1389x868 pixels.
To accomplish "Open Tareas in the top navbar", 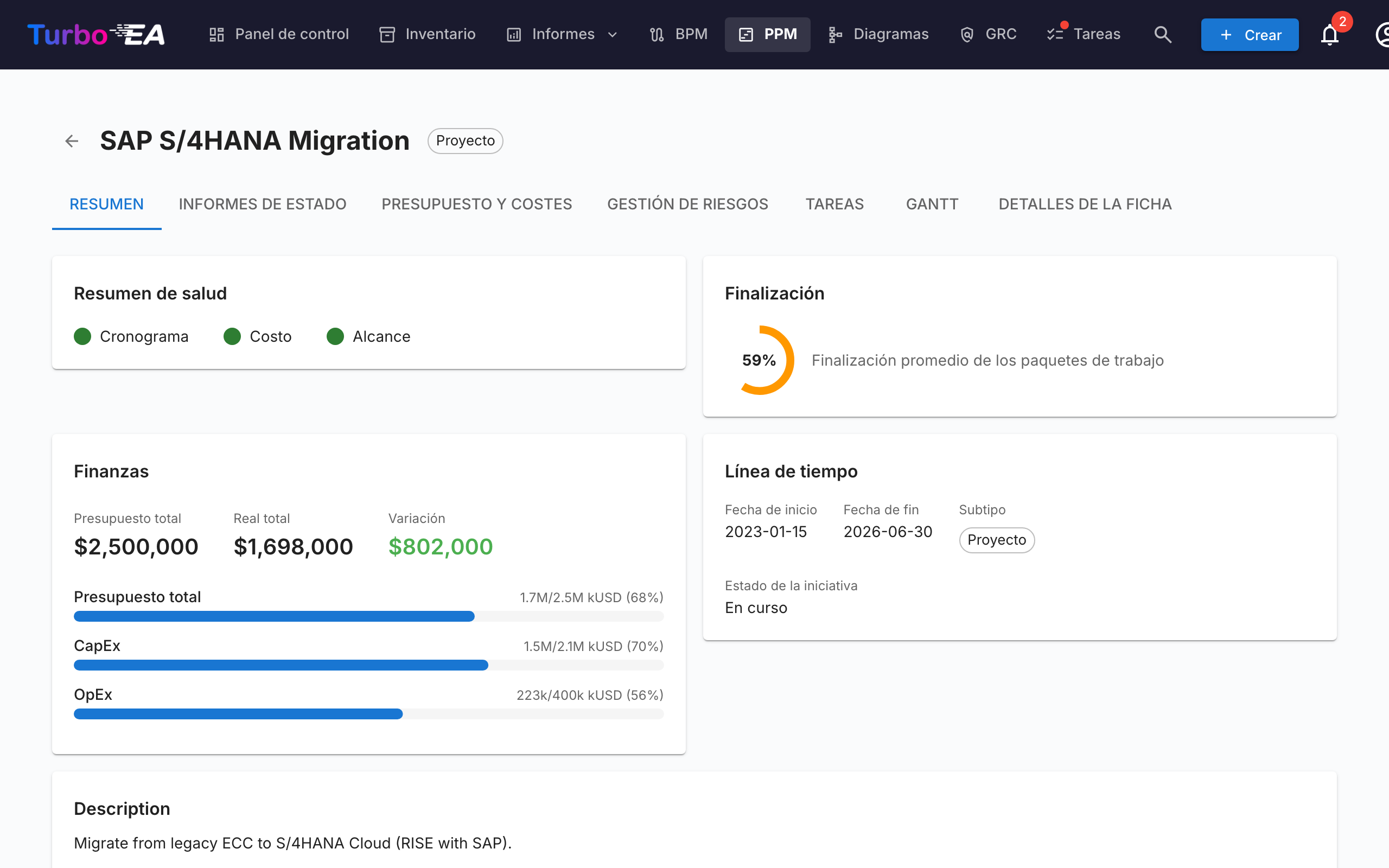I will (1084, 34).
